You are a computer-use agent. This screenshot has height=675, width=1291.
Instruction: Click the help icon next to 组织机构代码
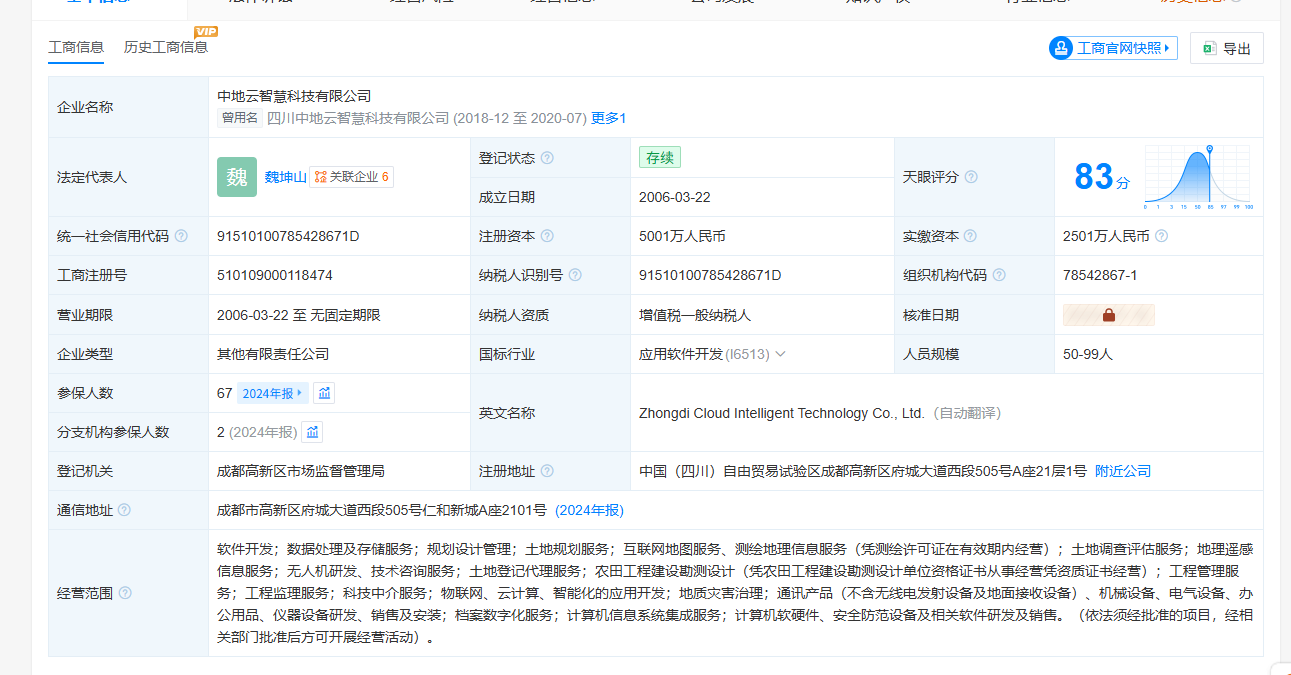[999, 275]
